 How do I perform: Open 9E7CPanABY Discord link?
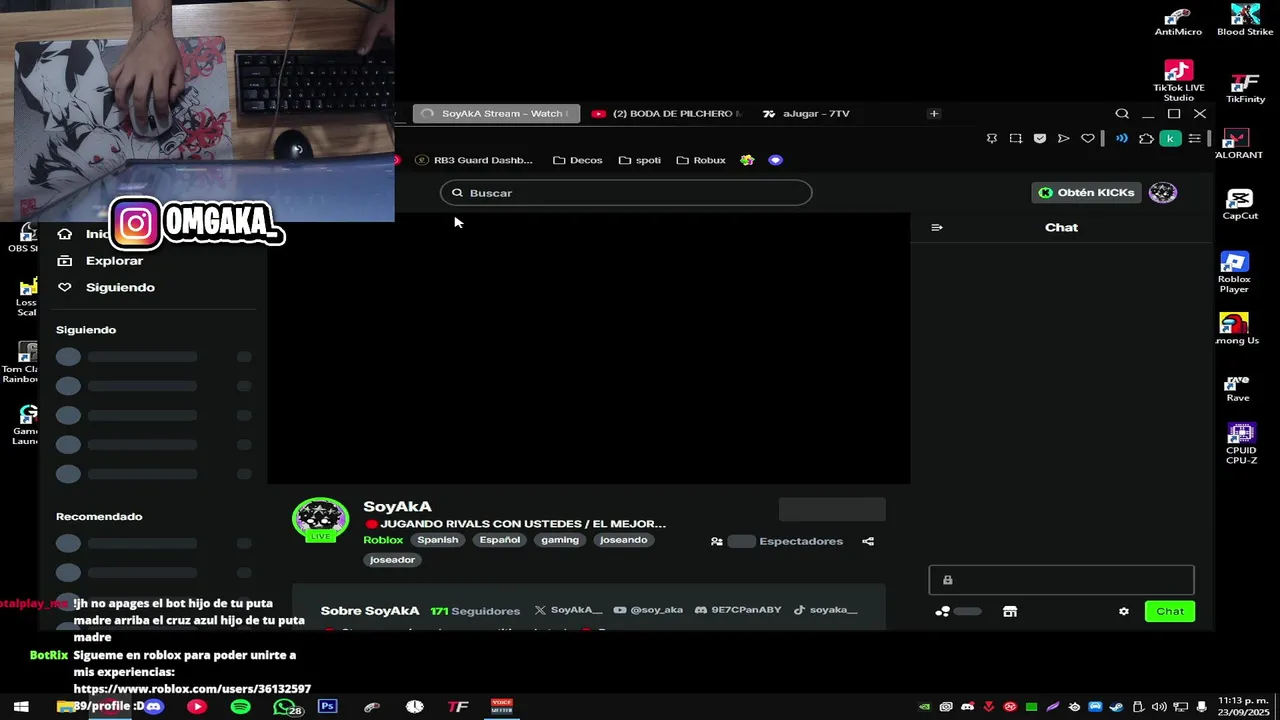(x=738, y=610)
